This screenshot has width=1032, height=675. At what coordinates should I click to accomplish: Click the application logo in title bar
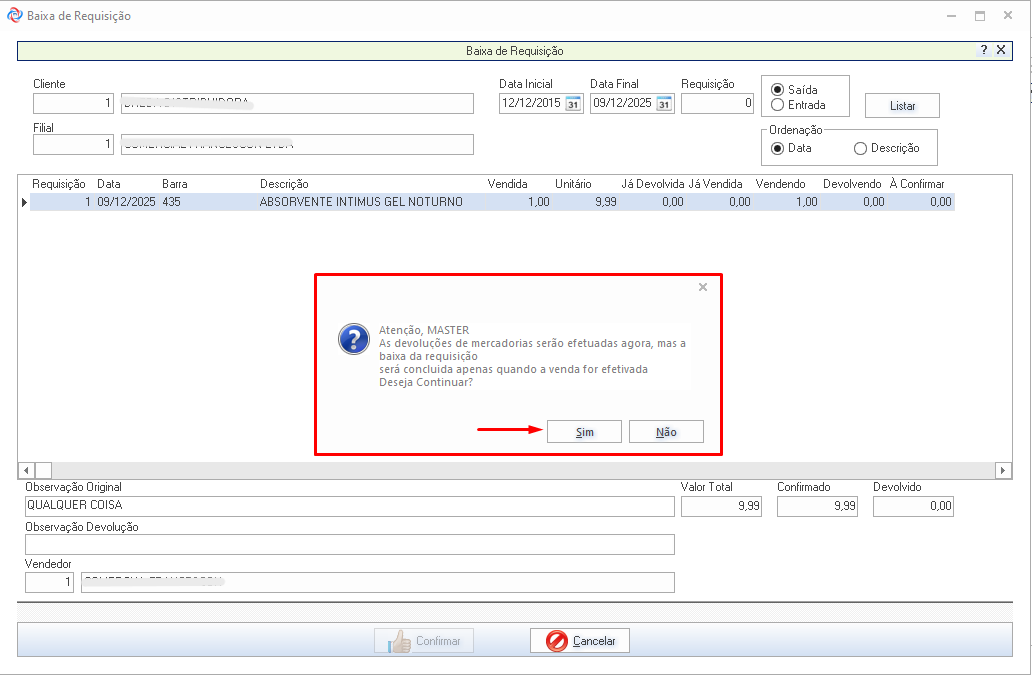(x=14, y=16)
